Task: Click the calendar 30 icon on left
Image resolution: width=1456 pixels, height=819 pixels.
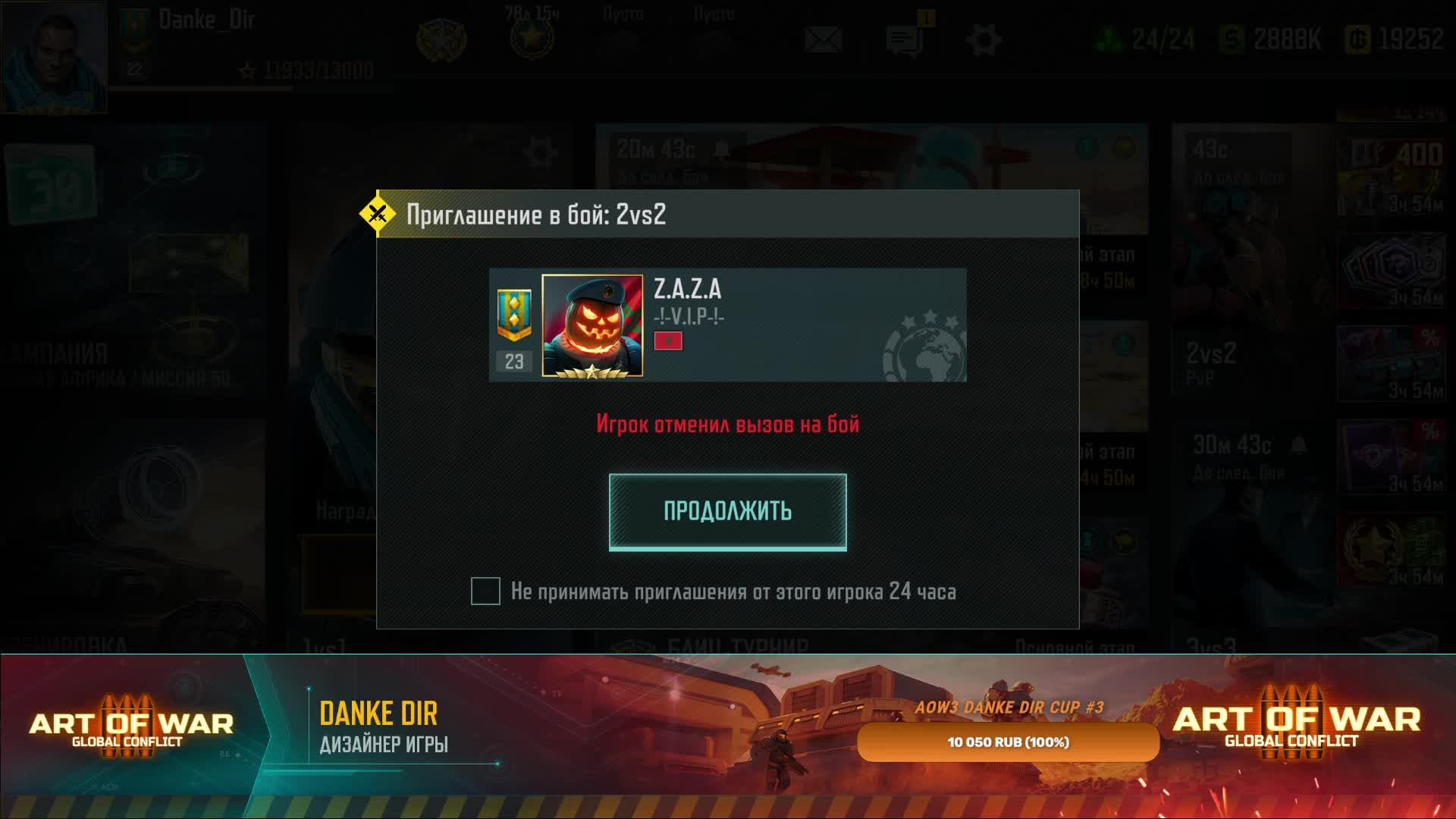Action: pos(52,184)
